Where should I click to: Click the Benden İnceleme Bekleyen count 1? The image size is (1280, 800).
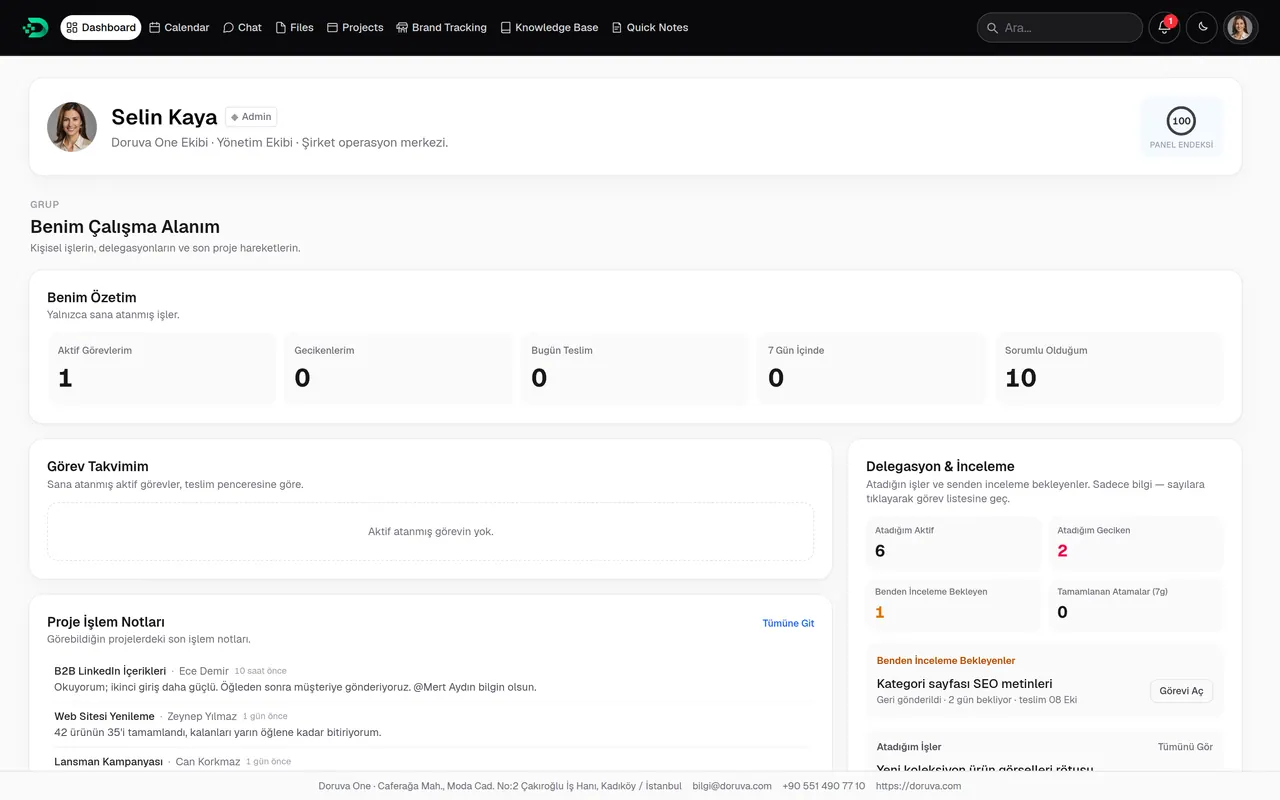954,604
